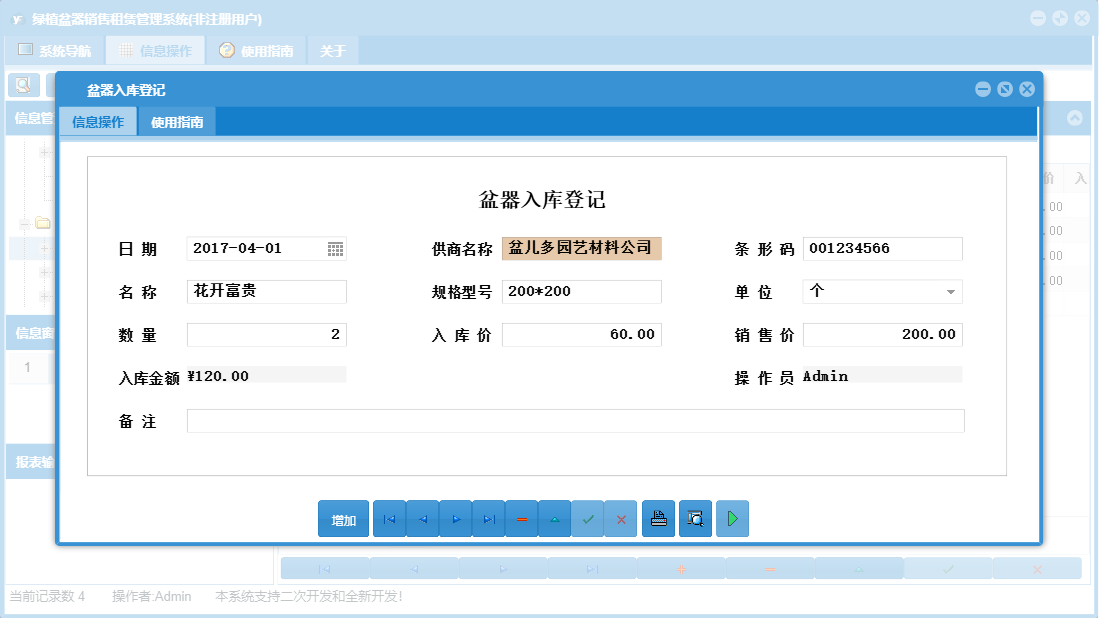The width and height of the screenshot is (1099, 618).
Task: Delete the record using the red minus icon
Action: 521,518
